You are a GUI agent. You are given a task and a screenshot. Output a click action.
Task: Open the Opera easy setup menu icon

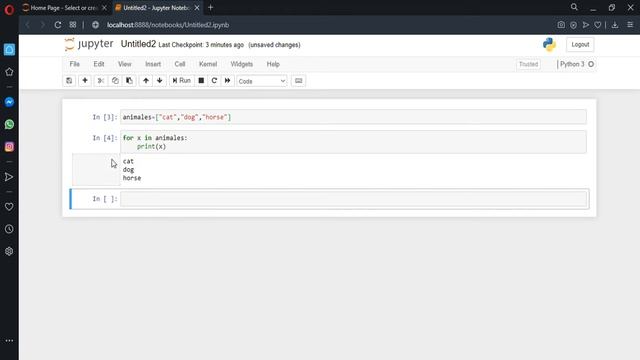tap(630, 25)
